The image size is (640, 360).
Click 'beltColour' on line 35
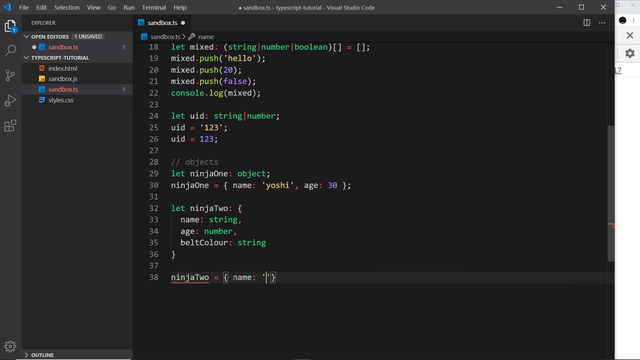204,243
